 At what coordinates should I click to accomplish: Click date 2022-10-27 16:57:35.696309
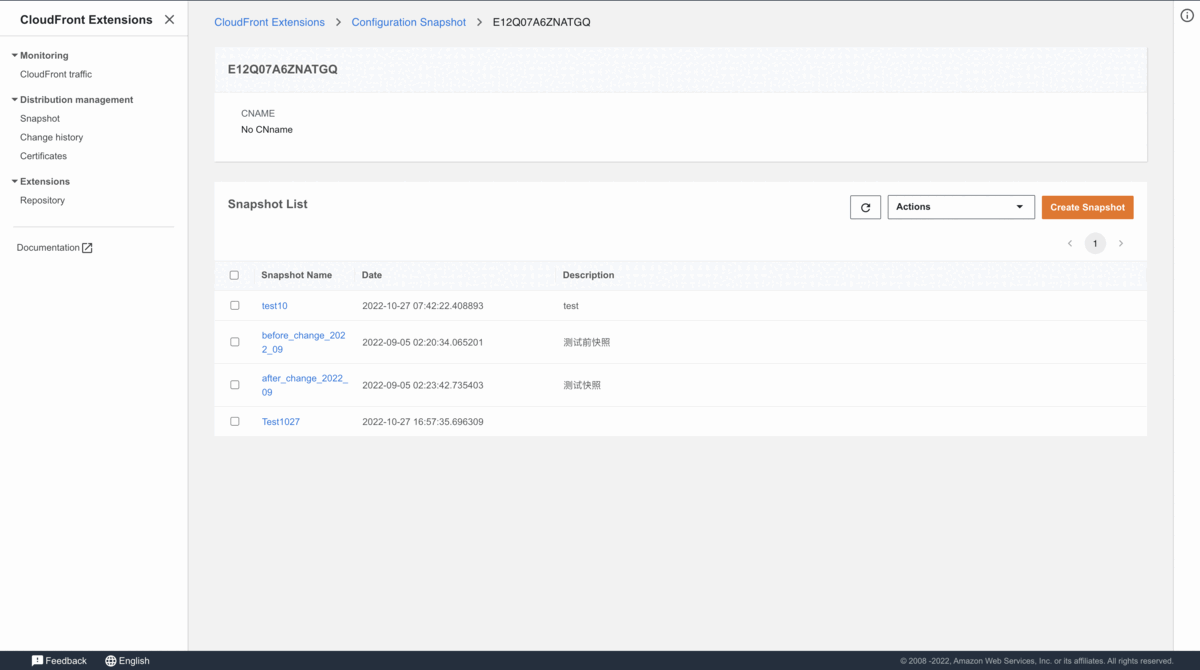click(x=423, y=422)
